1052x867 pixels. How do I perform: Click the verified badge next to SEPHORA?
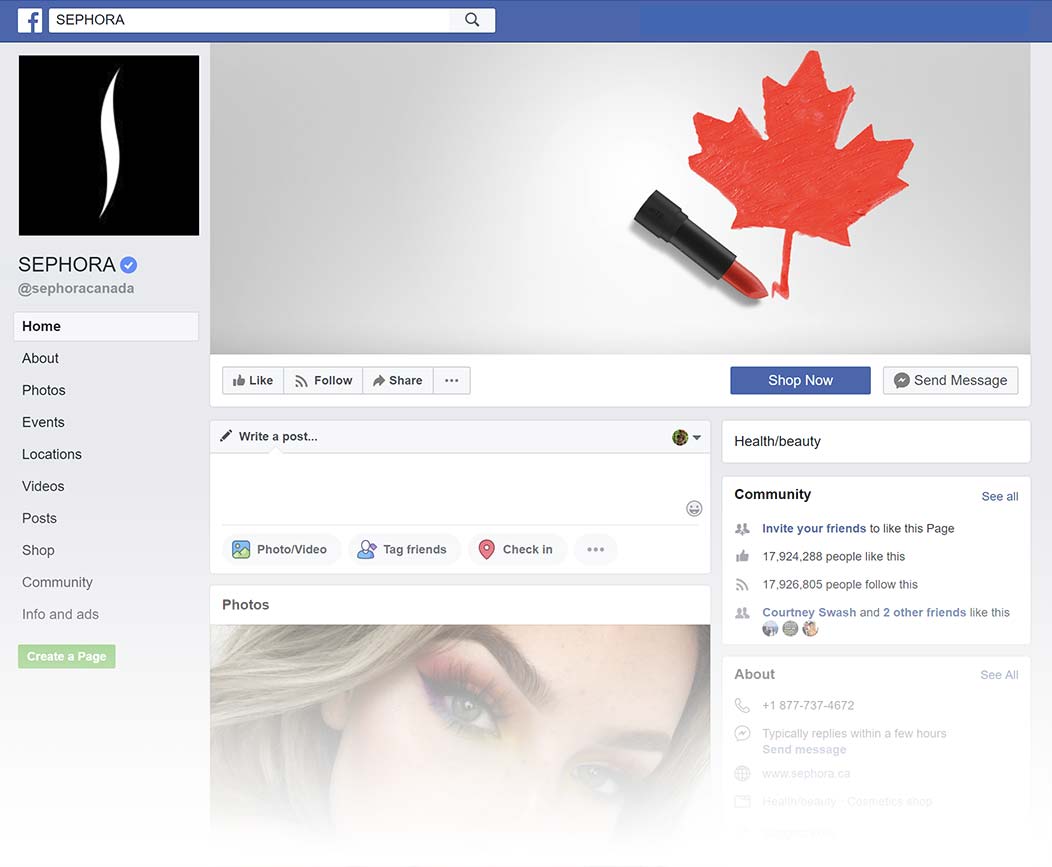point(129,265)
